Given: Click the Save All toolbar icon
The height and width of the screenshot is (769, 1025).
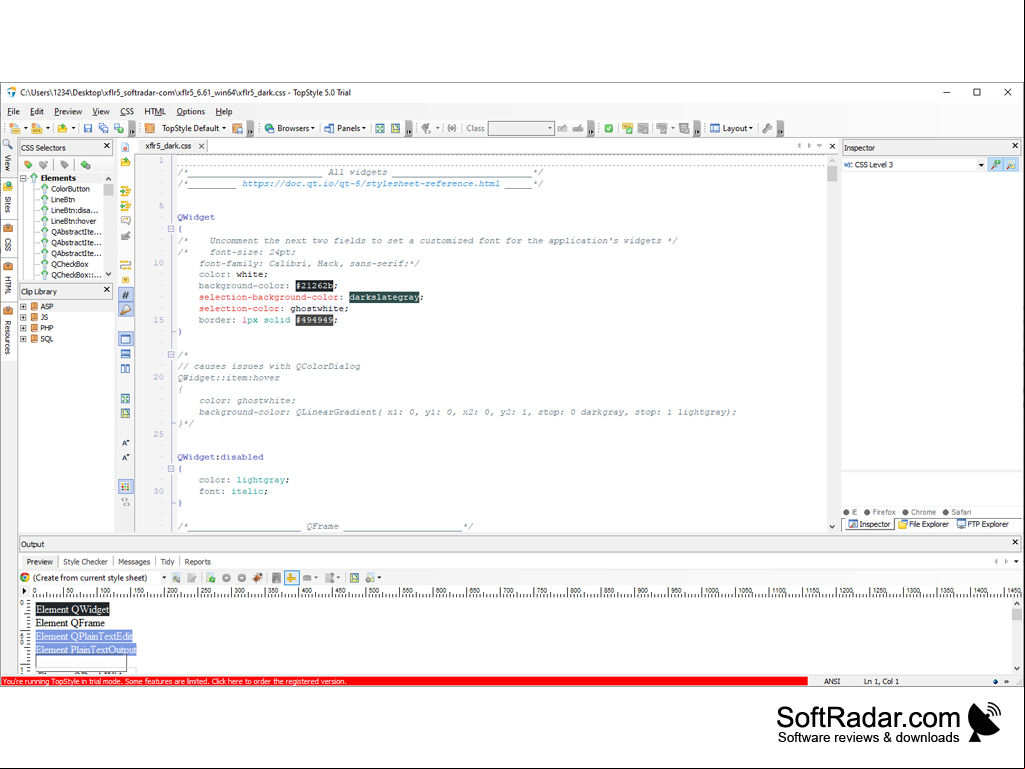Looking at the screenshot, I should tap(103, 128).
